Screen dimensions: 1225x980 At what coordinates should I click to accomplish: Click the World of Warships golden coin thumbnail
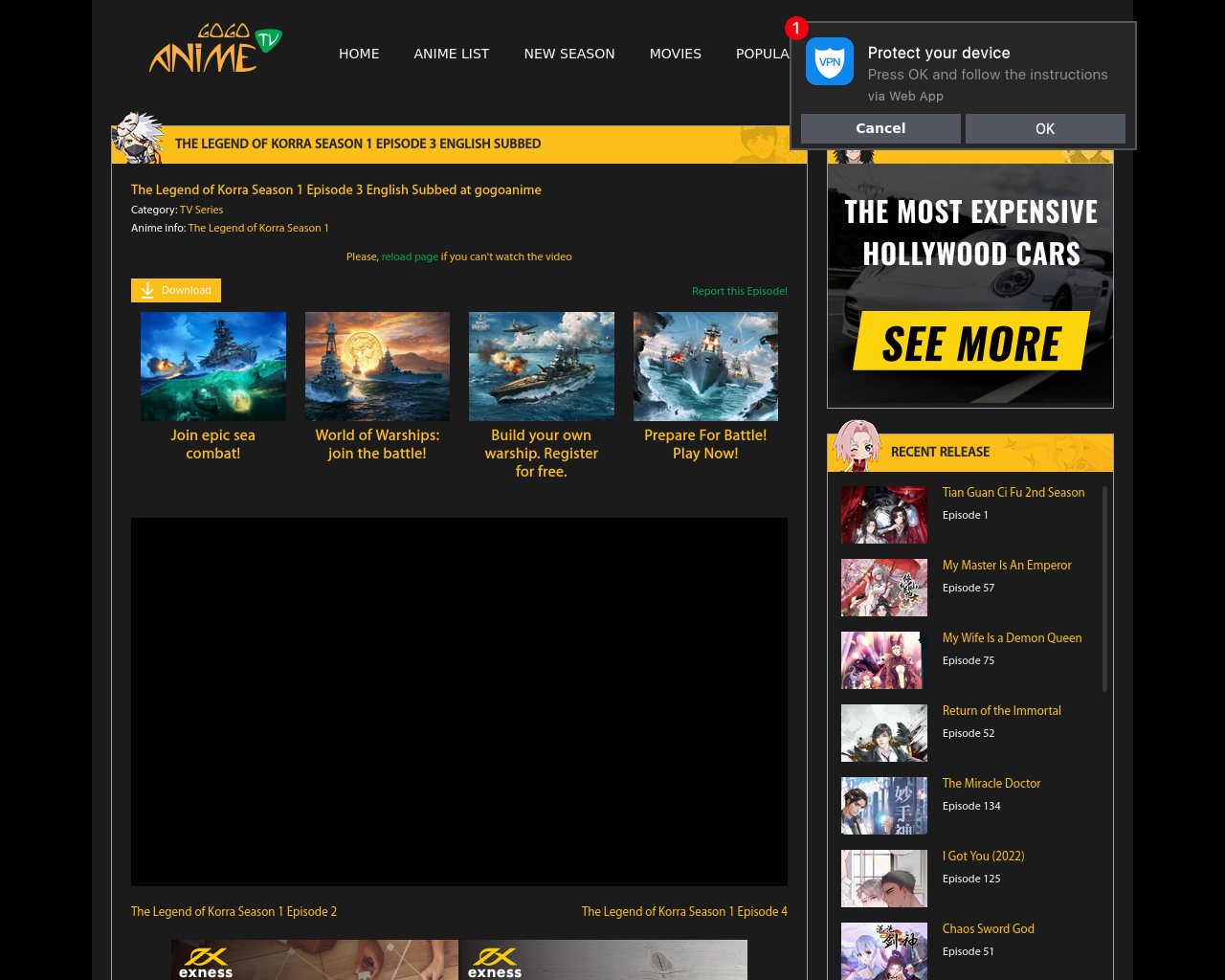pyautogui.click(x=377, y=367)
